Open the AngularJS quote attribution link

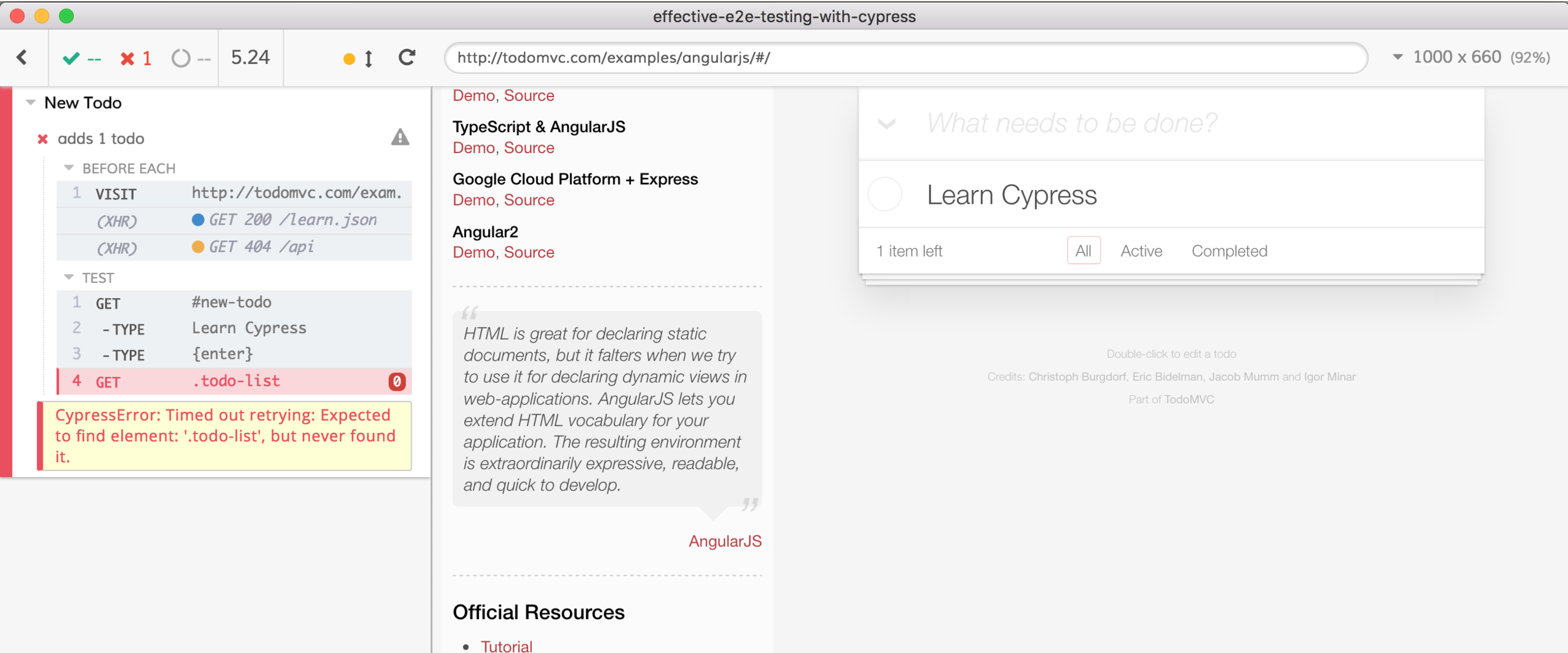(x=725, y=541)
